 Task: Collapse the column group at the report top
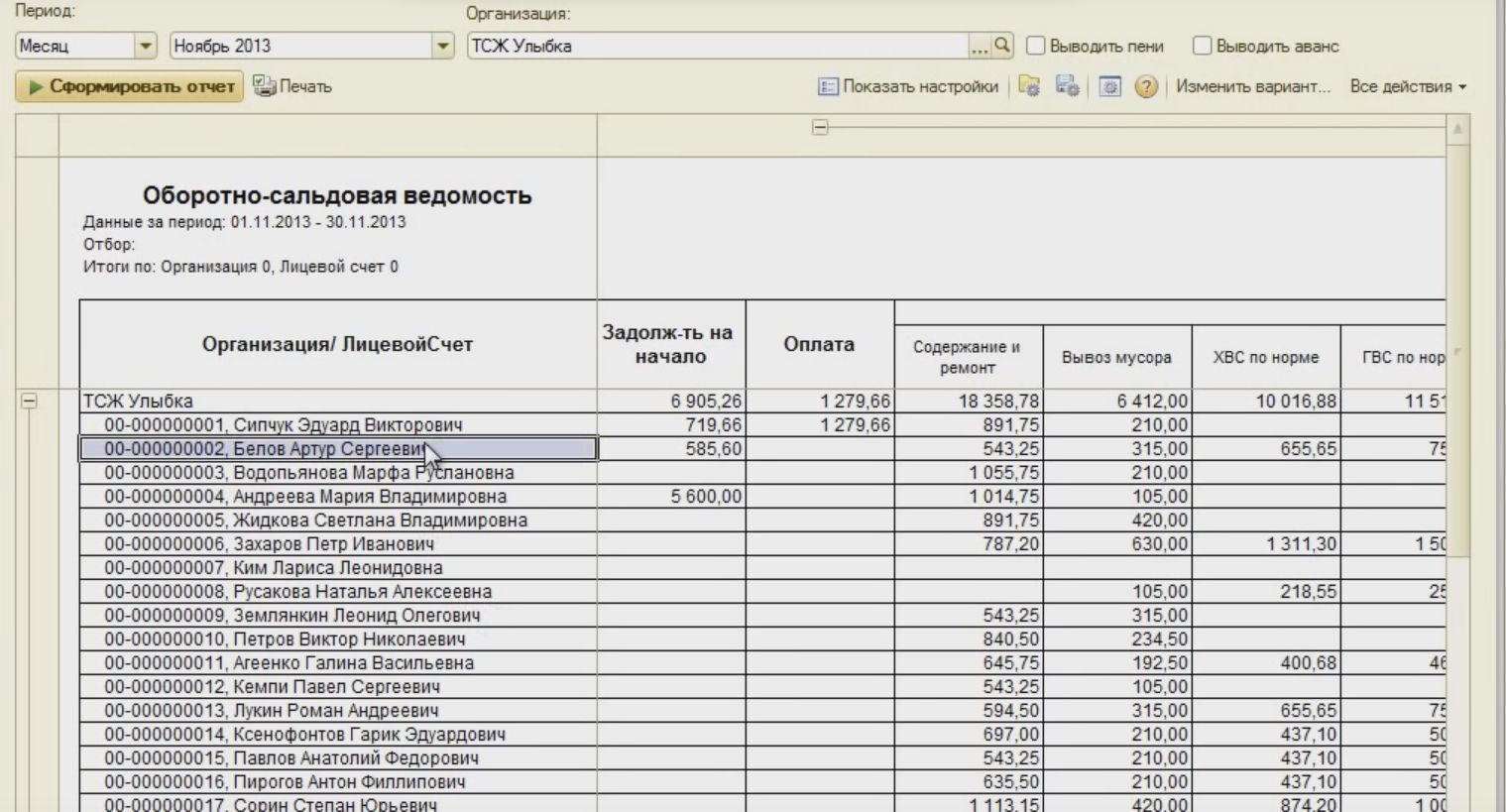click(820, 127)
